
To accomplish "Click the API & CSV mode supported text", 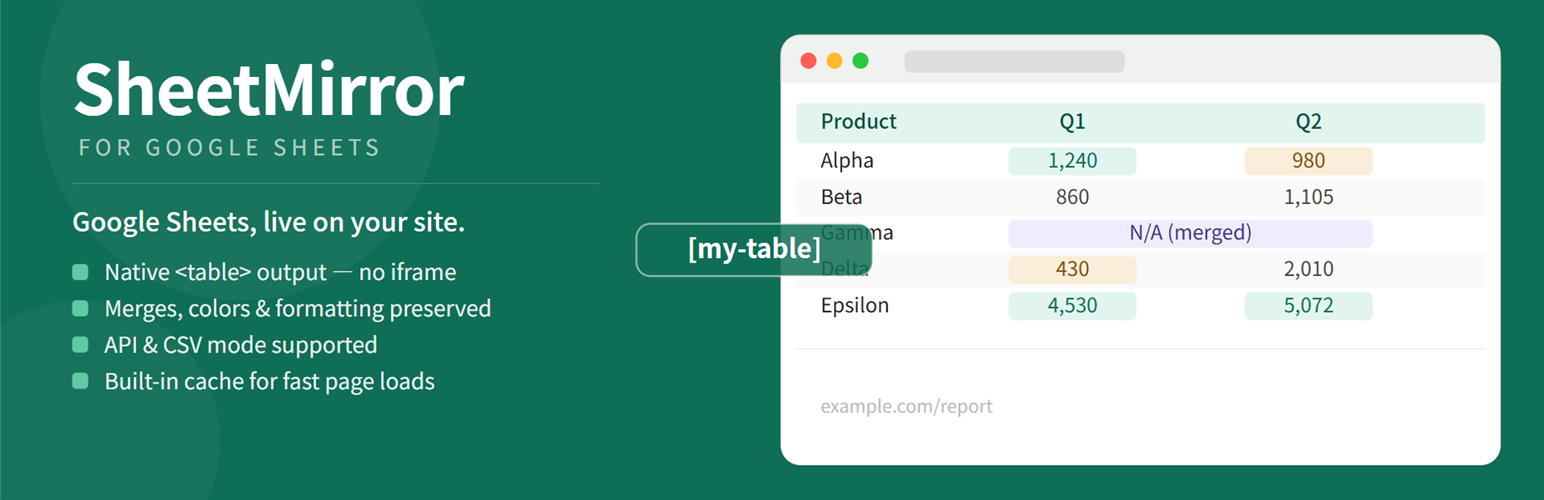I will pyautogui.click(x=241, y=345).
